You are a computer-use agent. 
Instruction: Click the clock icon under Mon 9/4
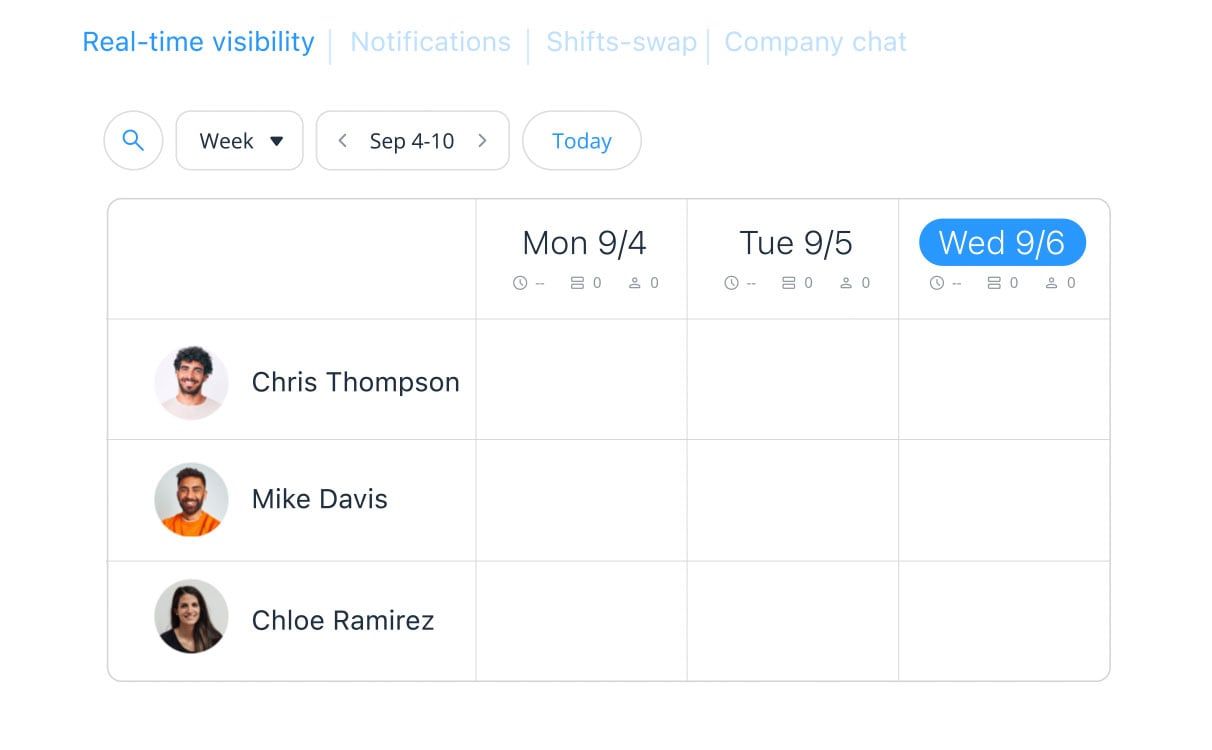click(x=519, y=282)
